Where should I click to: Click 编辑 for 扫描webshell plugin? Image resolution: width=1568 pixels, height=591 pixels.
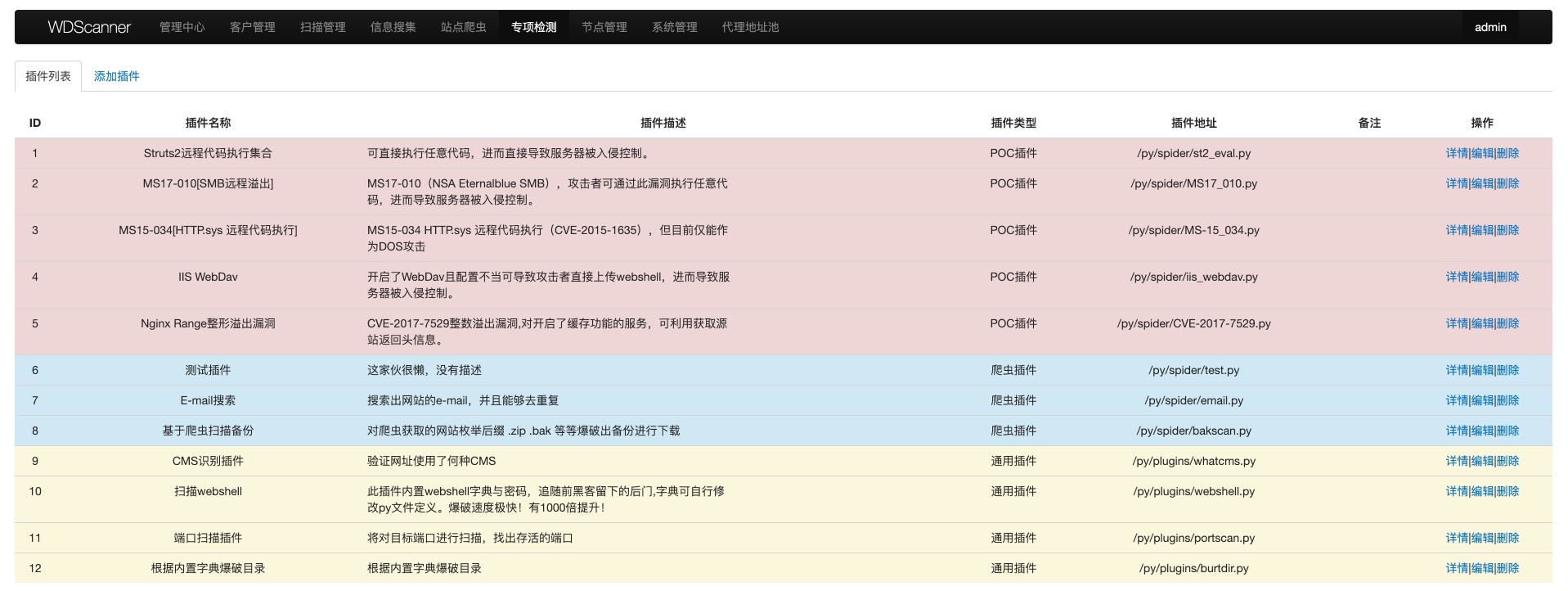(1482, 491)
